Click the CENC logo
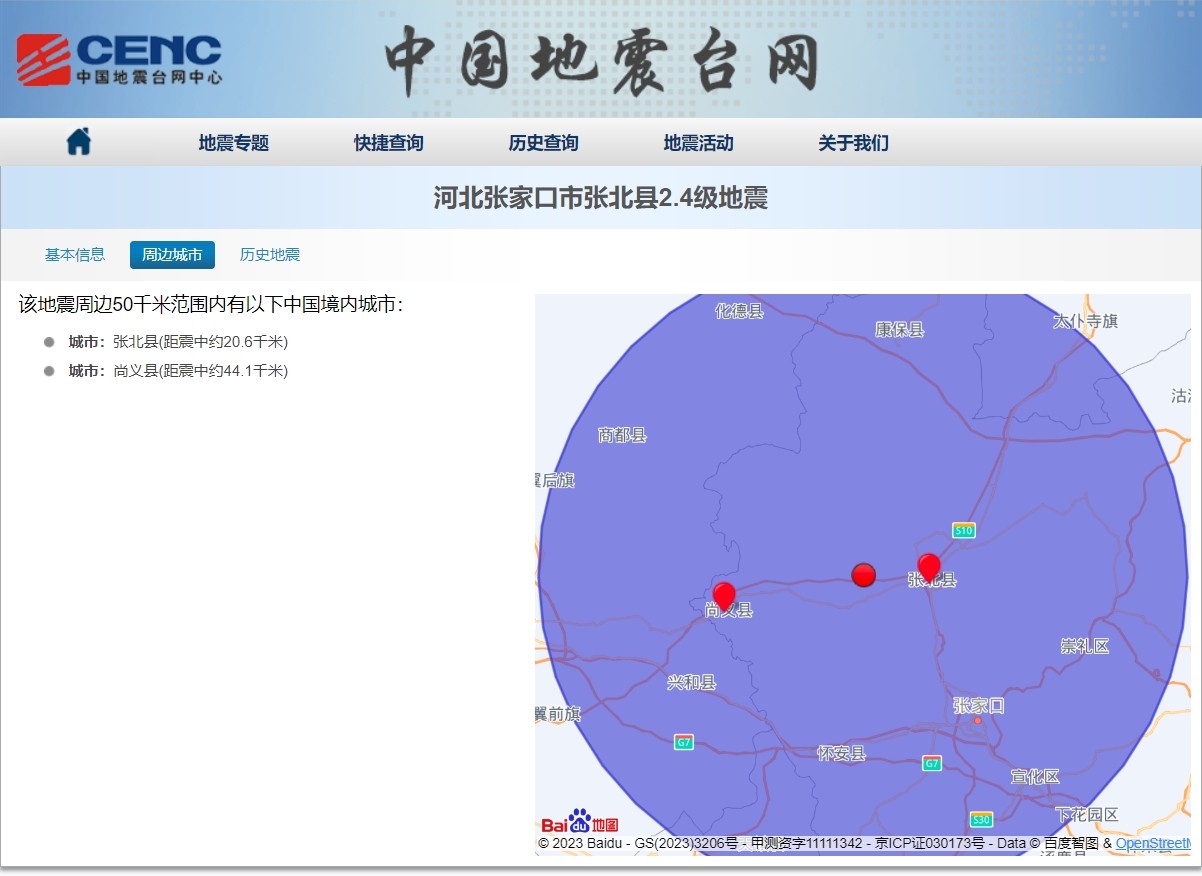Viewport: 1202px width, 876px height. (119, 59)
